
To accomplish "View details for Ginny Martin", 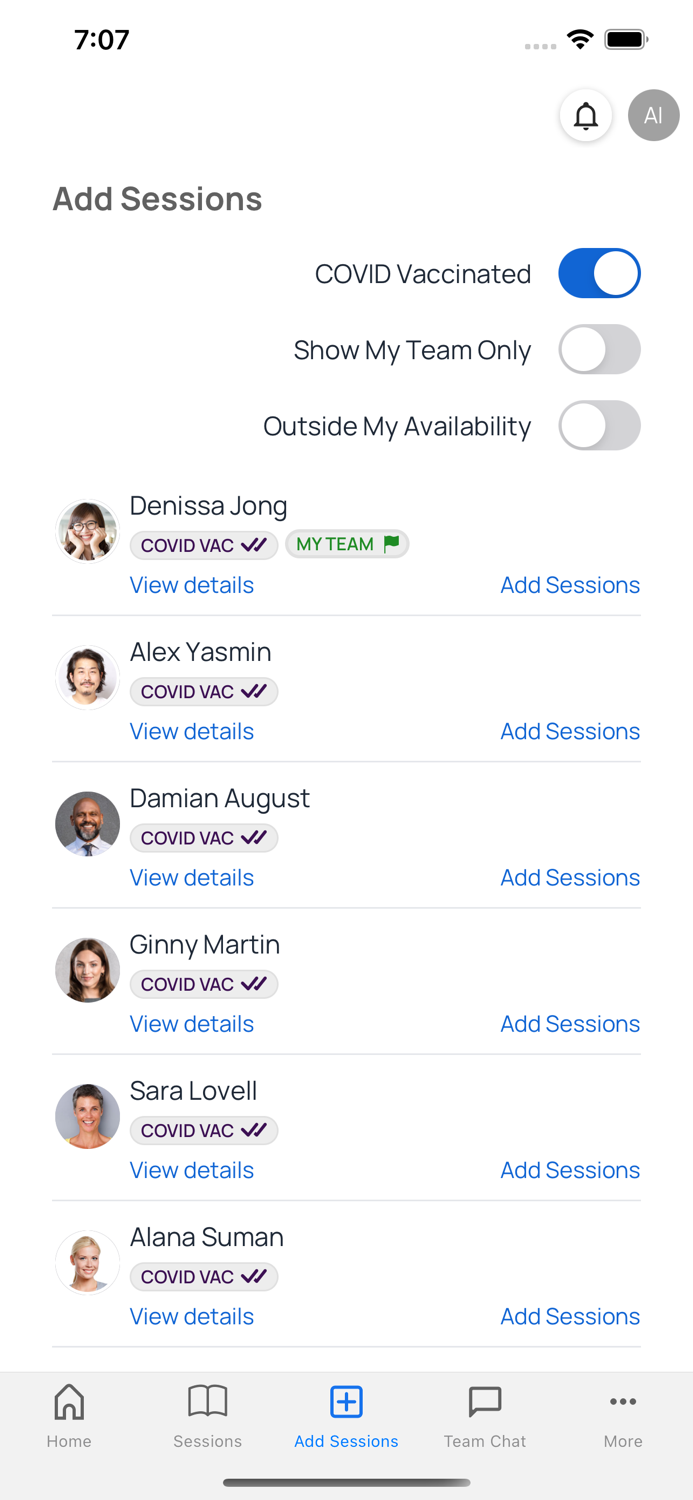I will [x=192, y=1024].
